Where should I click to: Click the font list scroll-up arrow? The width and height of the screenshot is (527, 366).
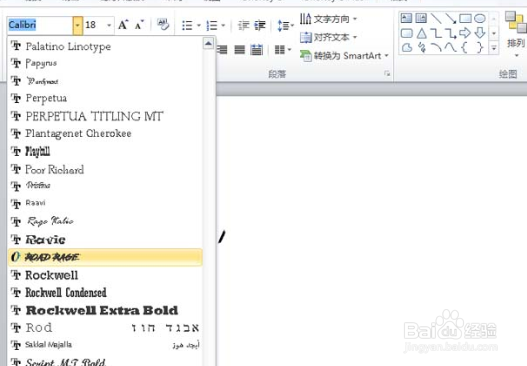(x=208, y=43)
